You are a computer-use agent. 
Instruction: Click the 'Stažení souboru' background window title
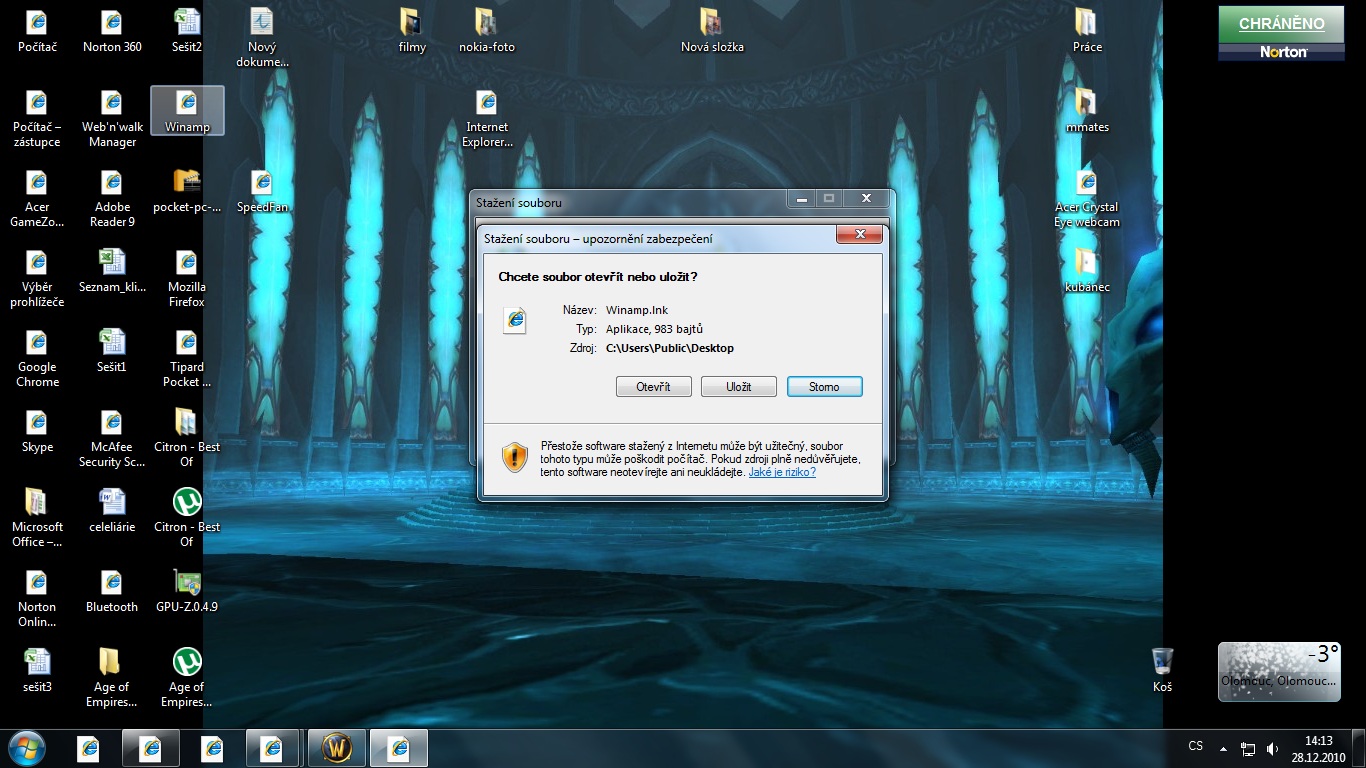[519, 203]
